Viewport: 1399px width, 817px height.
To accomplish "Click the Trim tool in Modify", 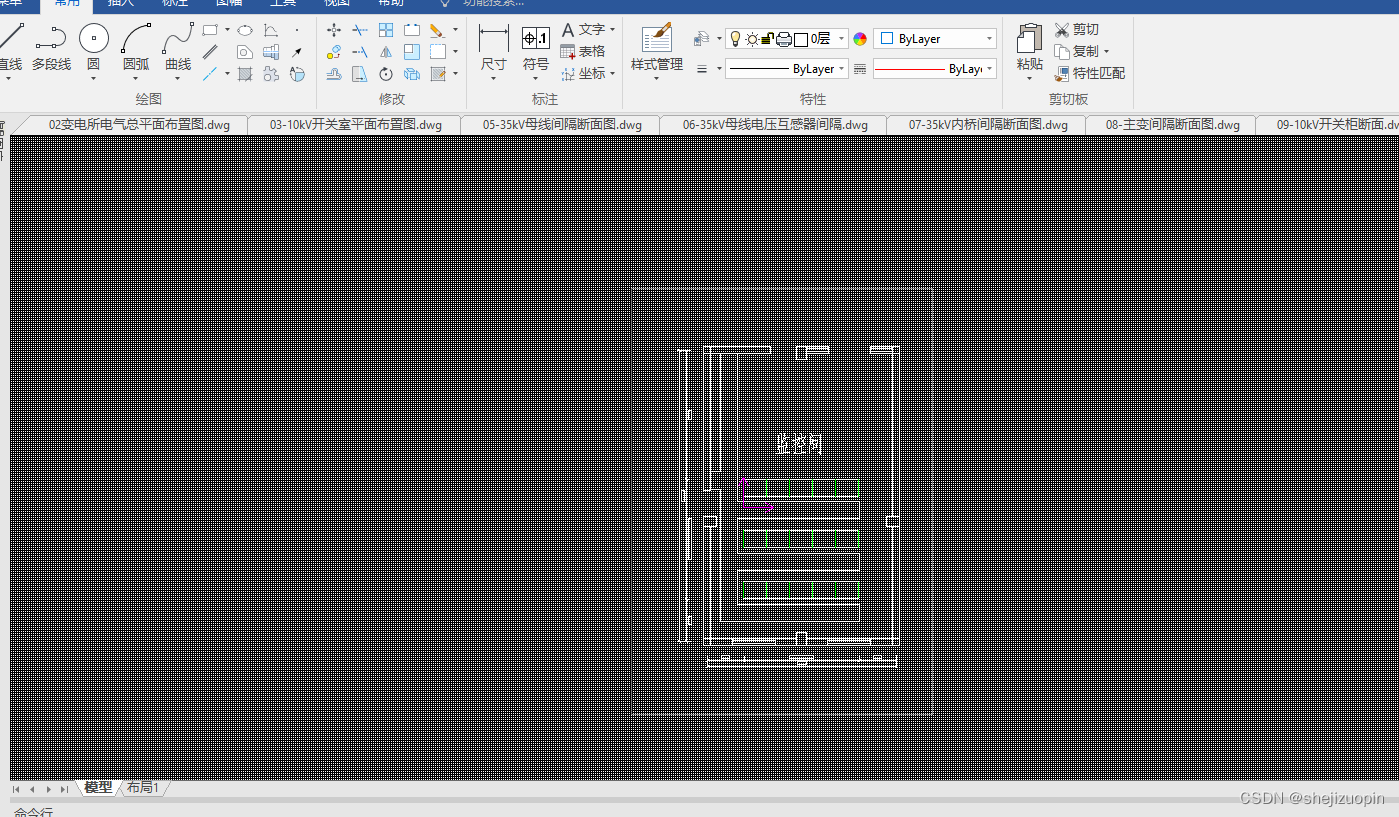I will pos(360,30).
